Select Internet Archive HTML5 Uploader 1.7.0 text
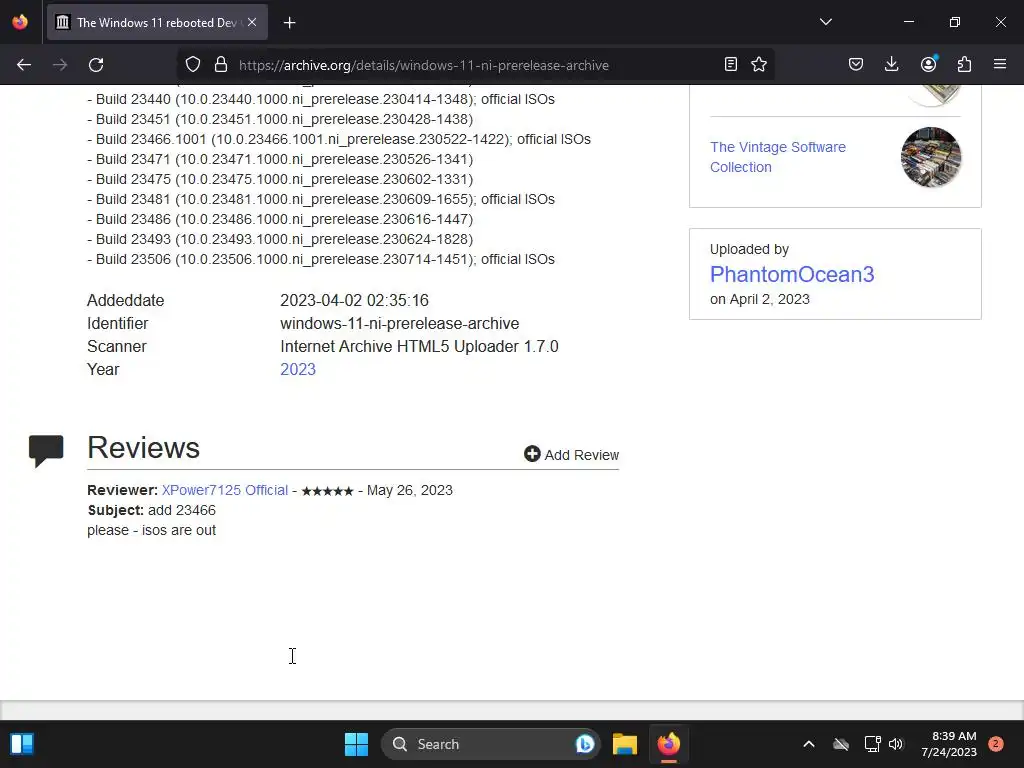Screen dimensions: 1024x768 click(419, 347)
